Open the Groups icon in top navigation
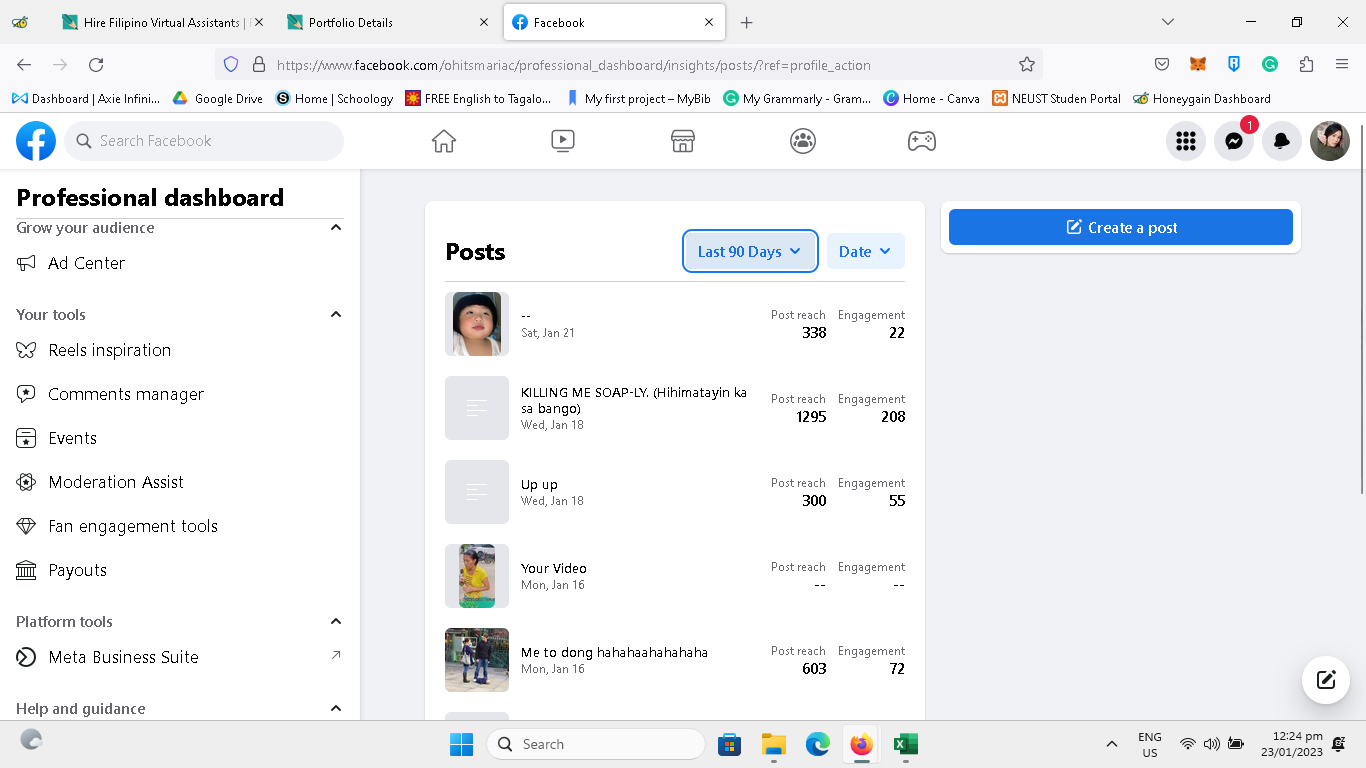The height and width of the screenshot is (768, 1366). (x=803, y=141)
